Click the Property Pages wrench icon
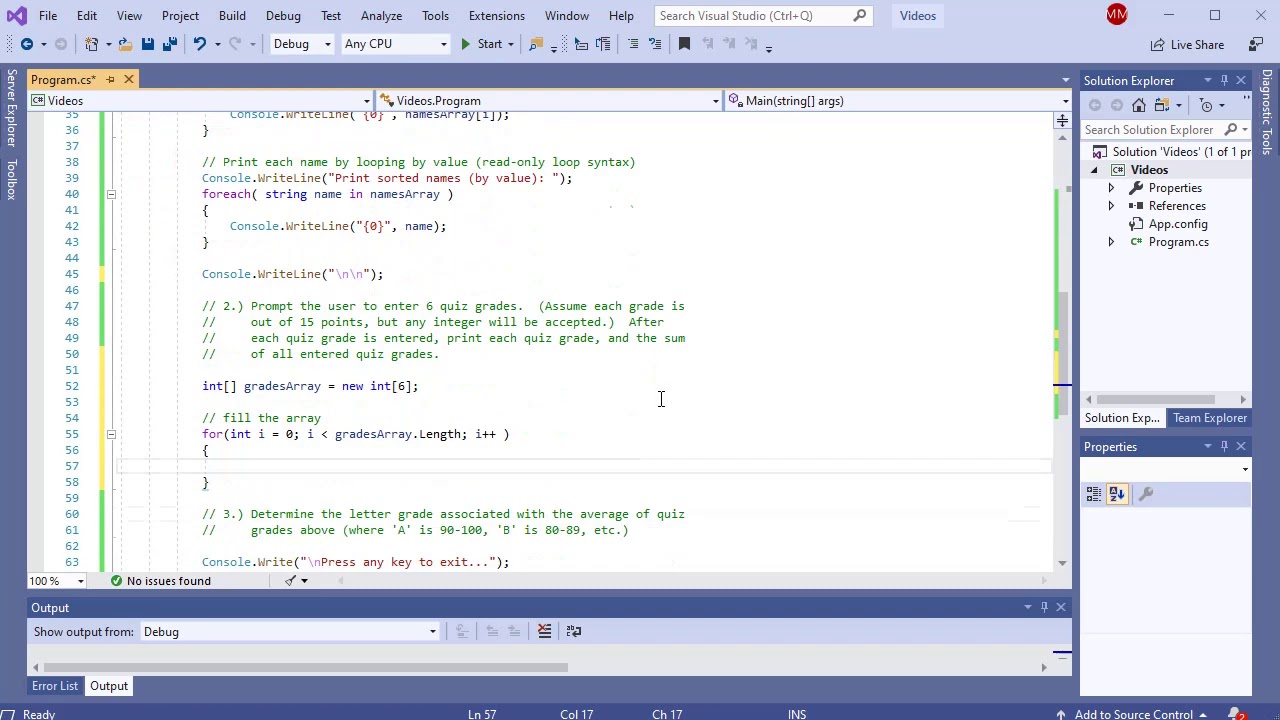This screenshot has height=720, width=1280. point(1146,494)
